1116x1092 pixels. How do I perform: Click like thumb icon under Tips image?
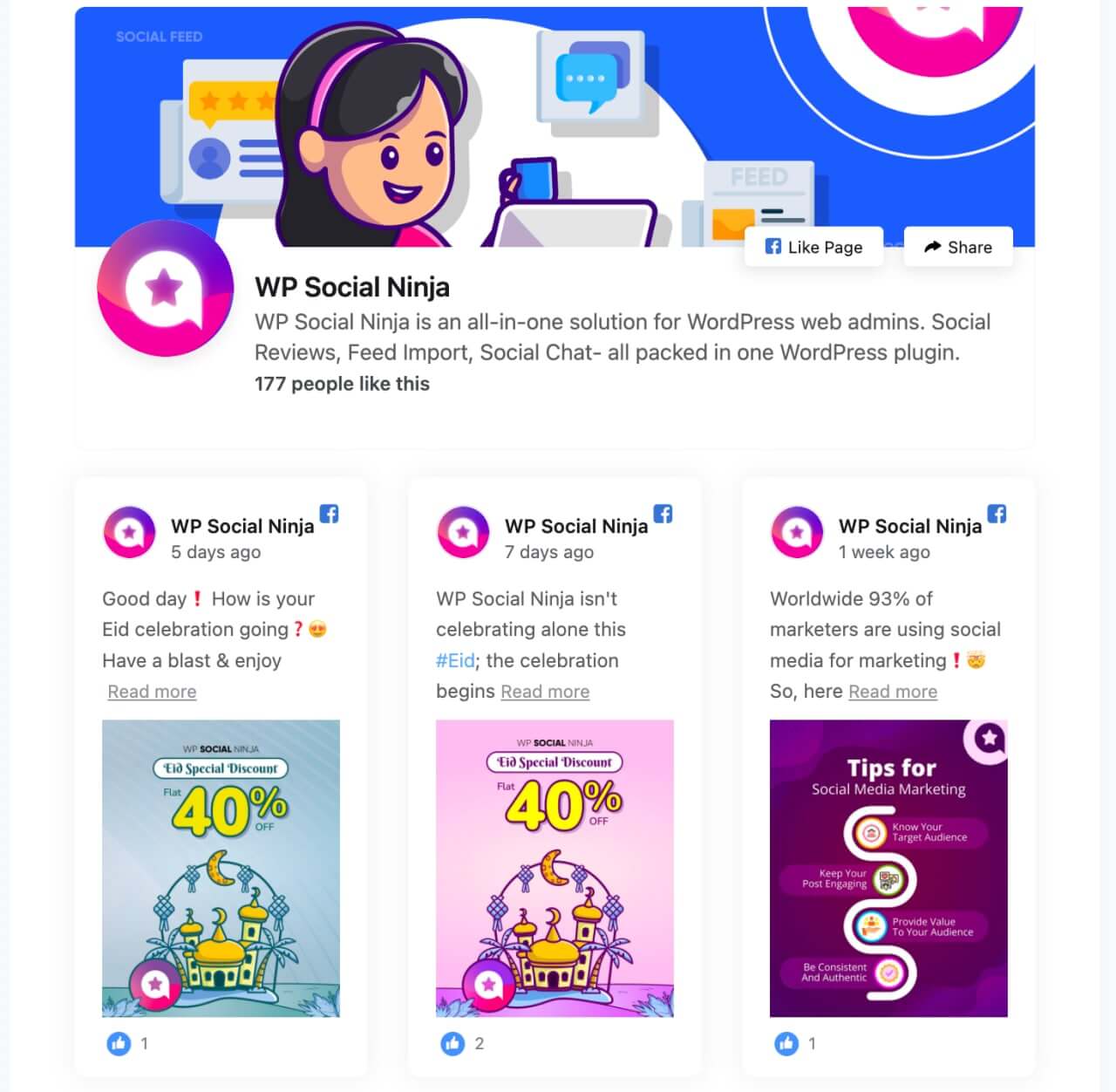pos(786,1043)
